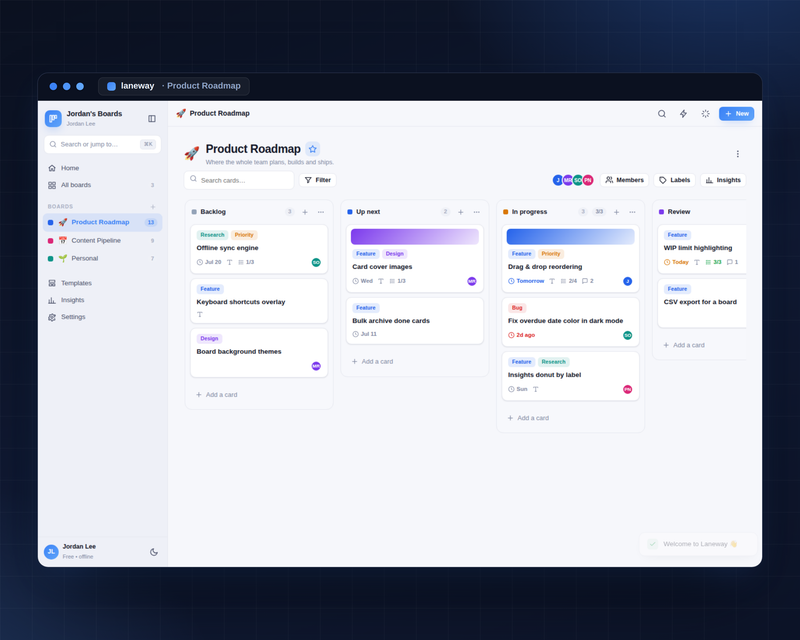This screenshot has width=800, height=640.
Task: Click Add a card in the Backlog column
Action: click(217, 395)
